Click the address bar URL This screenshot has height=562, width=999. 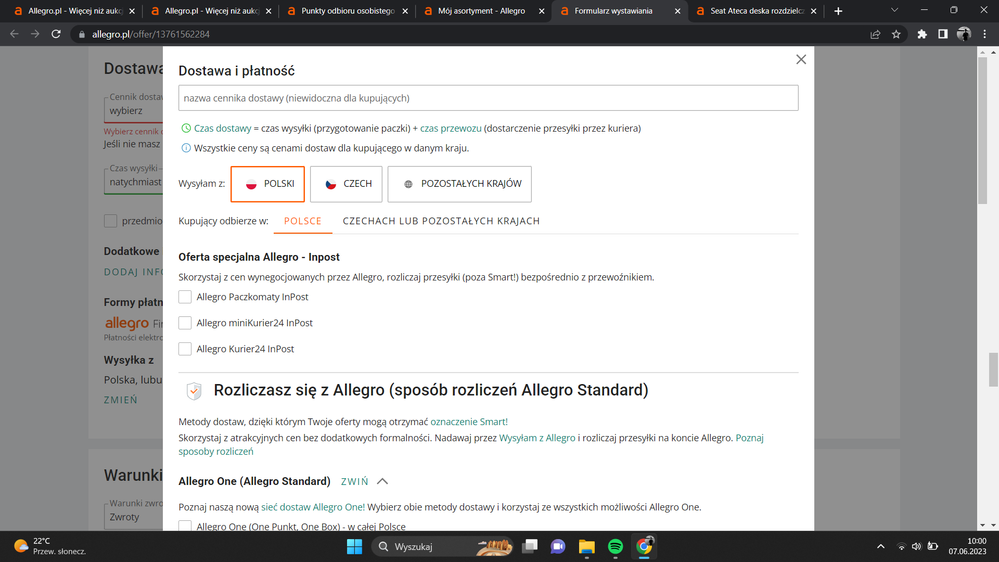tap(150, 34)
